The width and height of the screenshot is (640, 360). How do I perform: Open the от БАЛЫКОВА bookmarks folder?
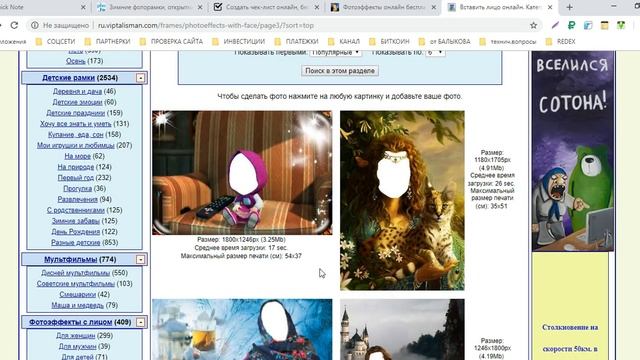coord(444,41)
